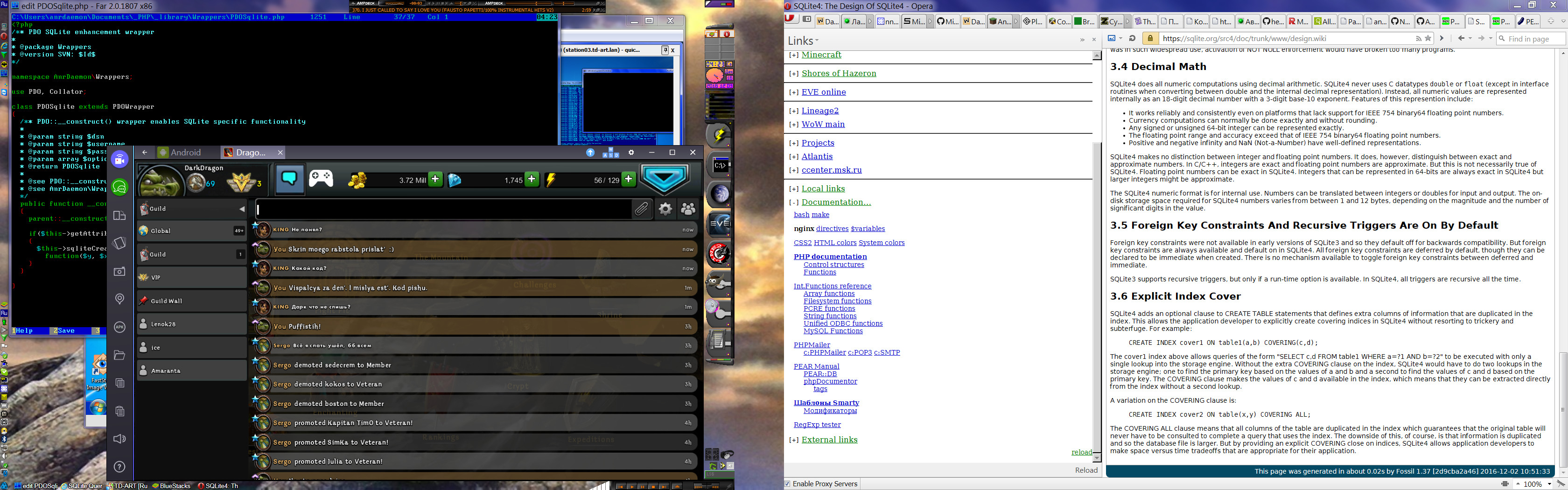Open chat settings gear icon
1568x490 pixels.
(665, 209)
